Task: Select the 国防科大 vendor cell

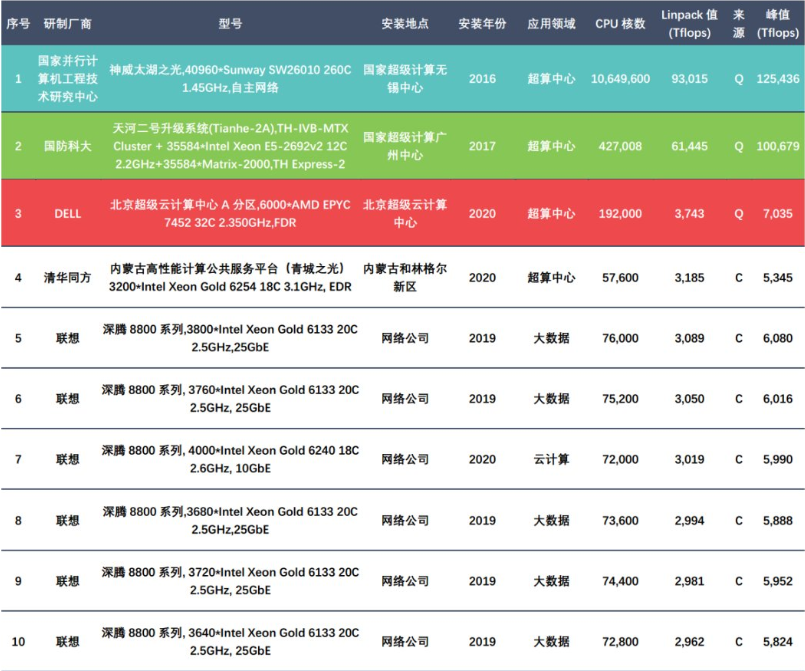Action: pos(67,146)
